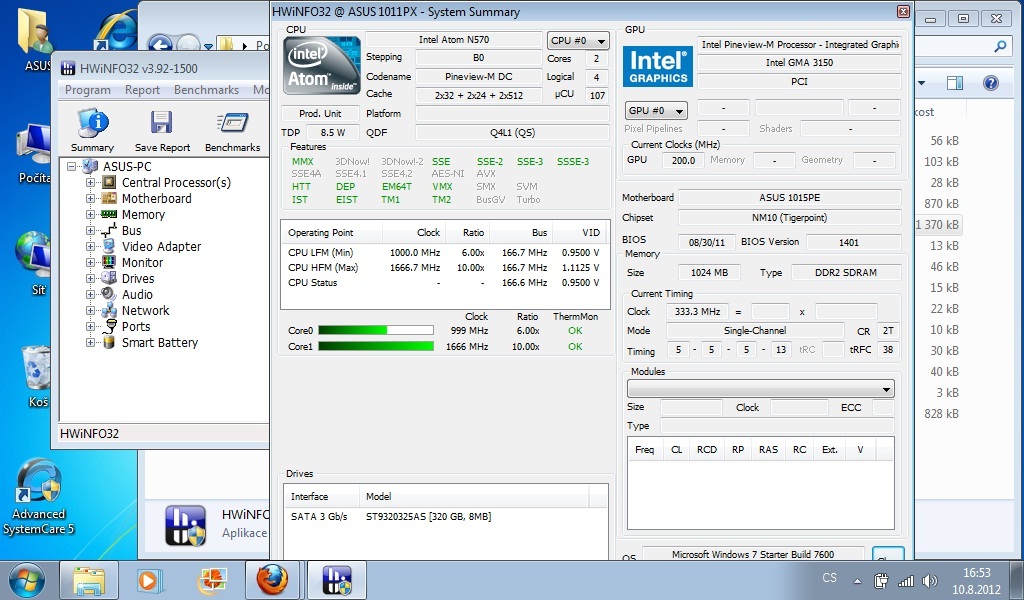Open the Report menu
The height and width of the screenshot is (600, 1024).
pyautogui.click(x=142, y=90)
